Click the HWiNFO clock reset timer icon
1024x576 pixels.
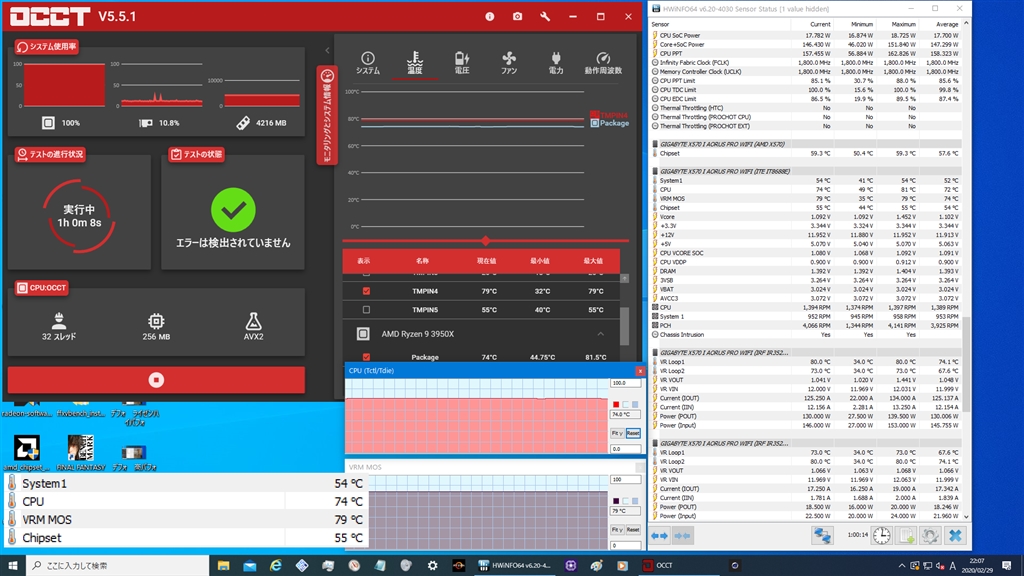(881, 536)
